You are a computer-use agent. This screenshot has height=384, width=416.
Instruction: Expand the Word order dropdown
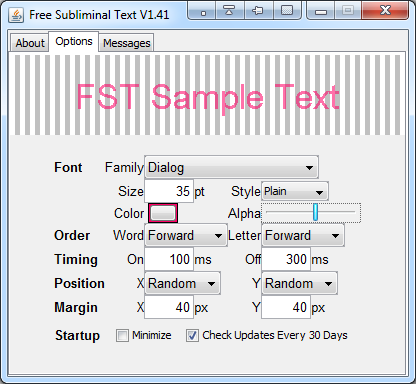click(186, 235)
